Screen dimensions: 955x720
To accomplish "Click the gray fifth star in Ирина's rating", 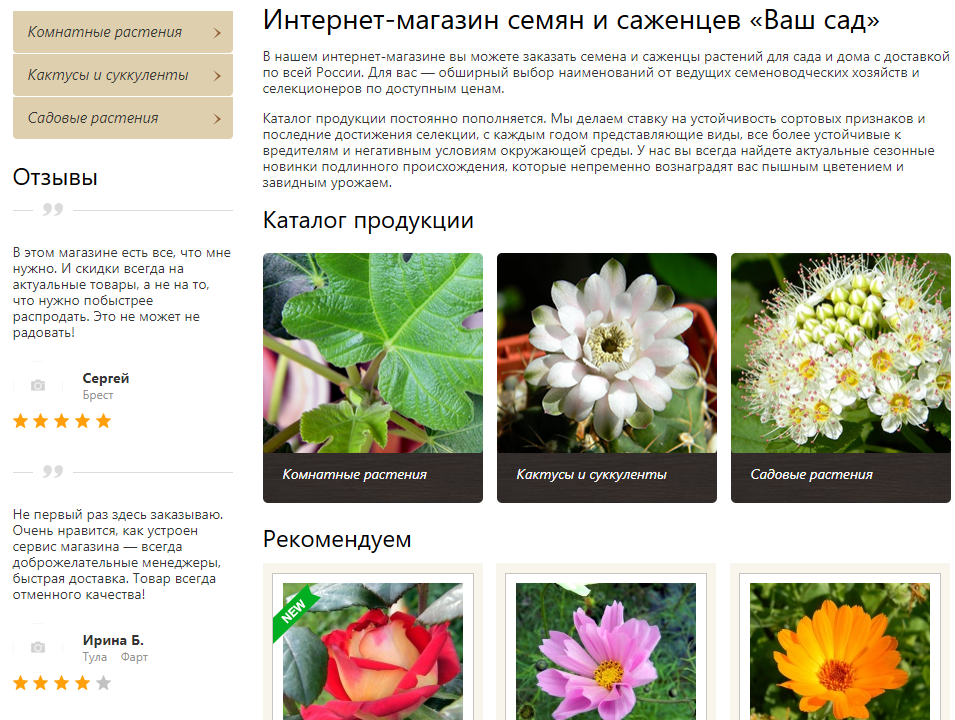I will pyautogui.click(x=103, y=684).
